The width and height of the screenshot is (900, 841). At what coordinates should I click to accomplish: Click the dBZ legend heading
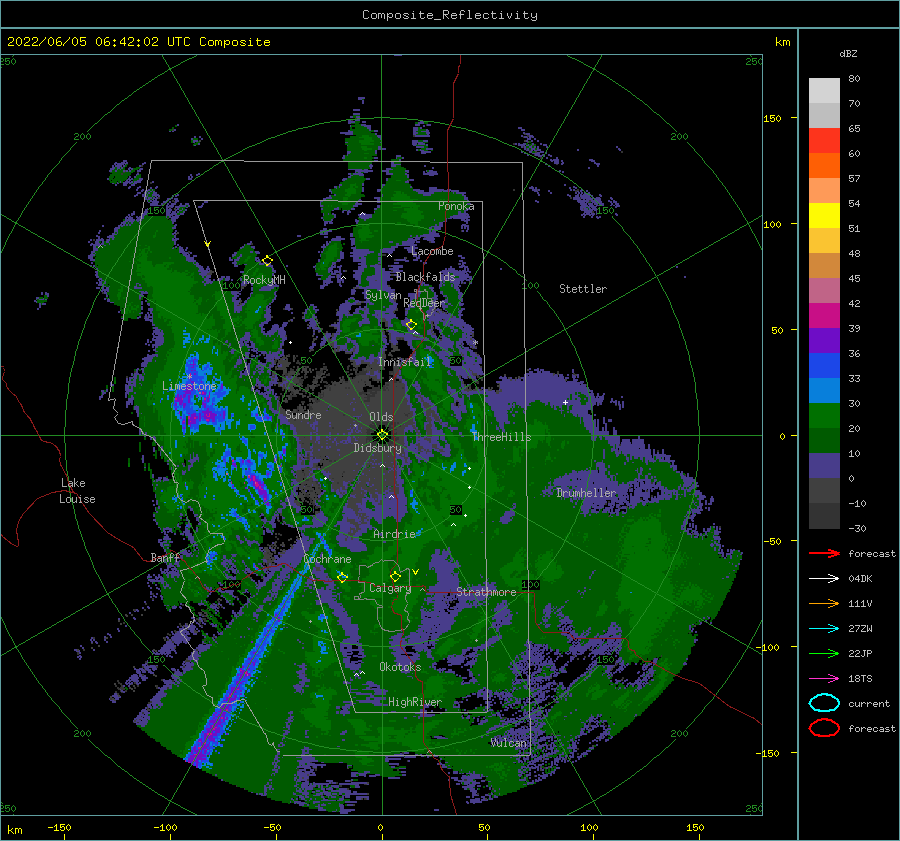[848, 53]
